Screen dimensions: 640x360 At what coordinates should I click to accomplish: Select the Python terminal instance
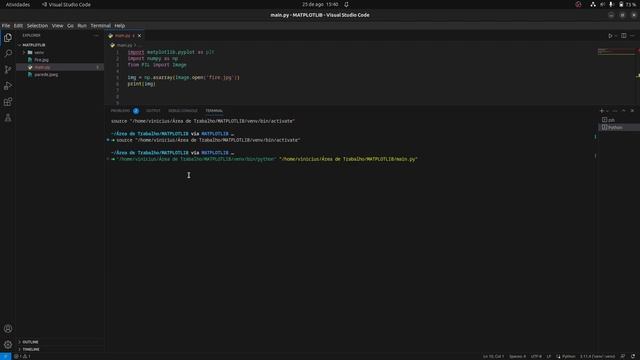[x=618, y=127]
